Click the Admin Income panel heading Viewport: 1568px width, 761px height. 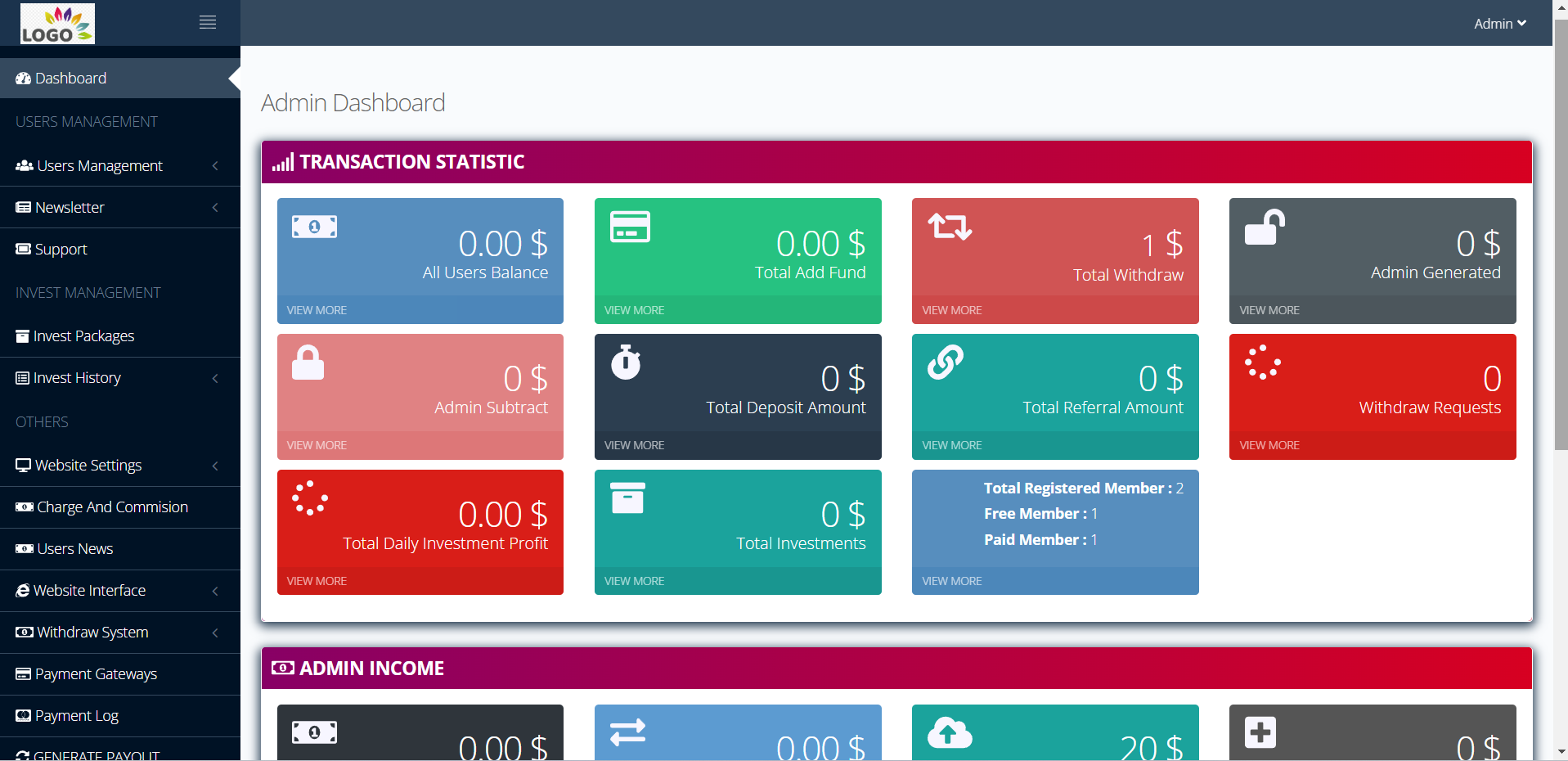tap(896, 669)
